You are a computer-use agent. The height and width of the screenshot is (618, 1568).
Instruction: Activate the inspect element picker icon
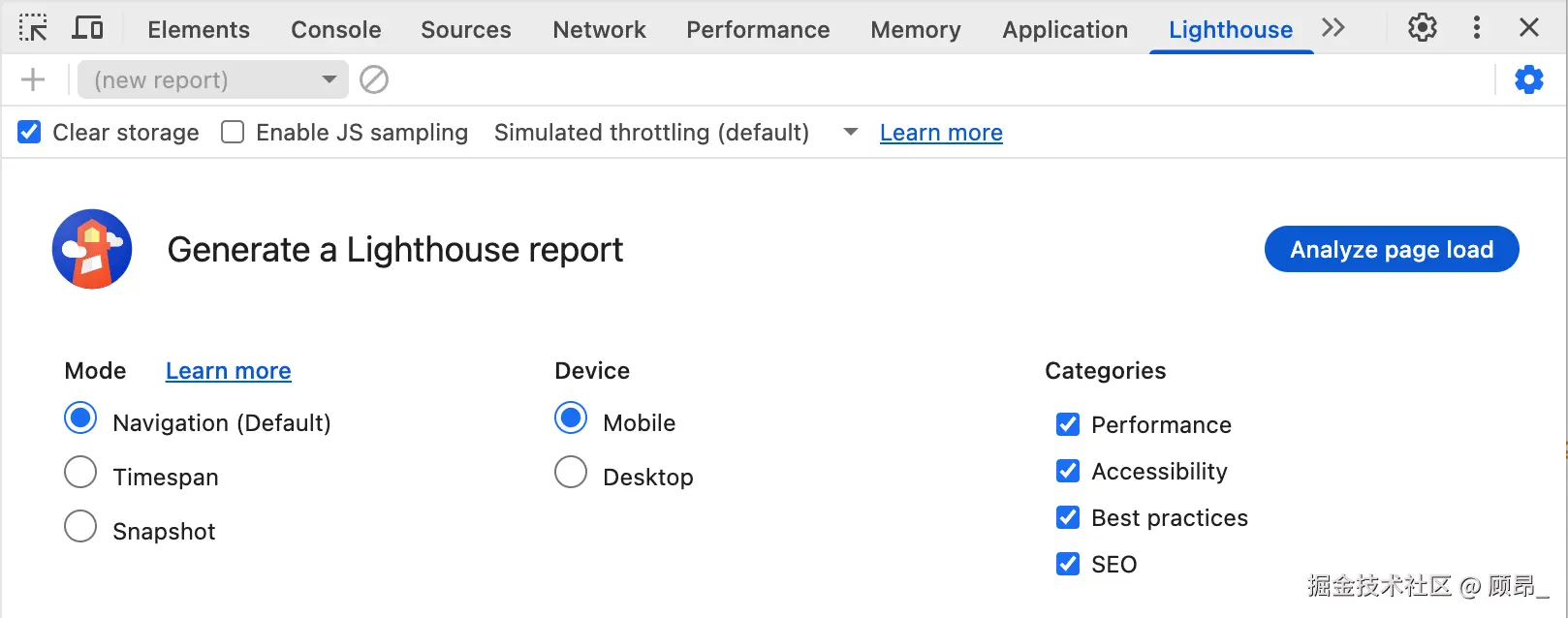(x=33, y=28)
